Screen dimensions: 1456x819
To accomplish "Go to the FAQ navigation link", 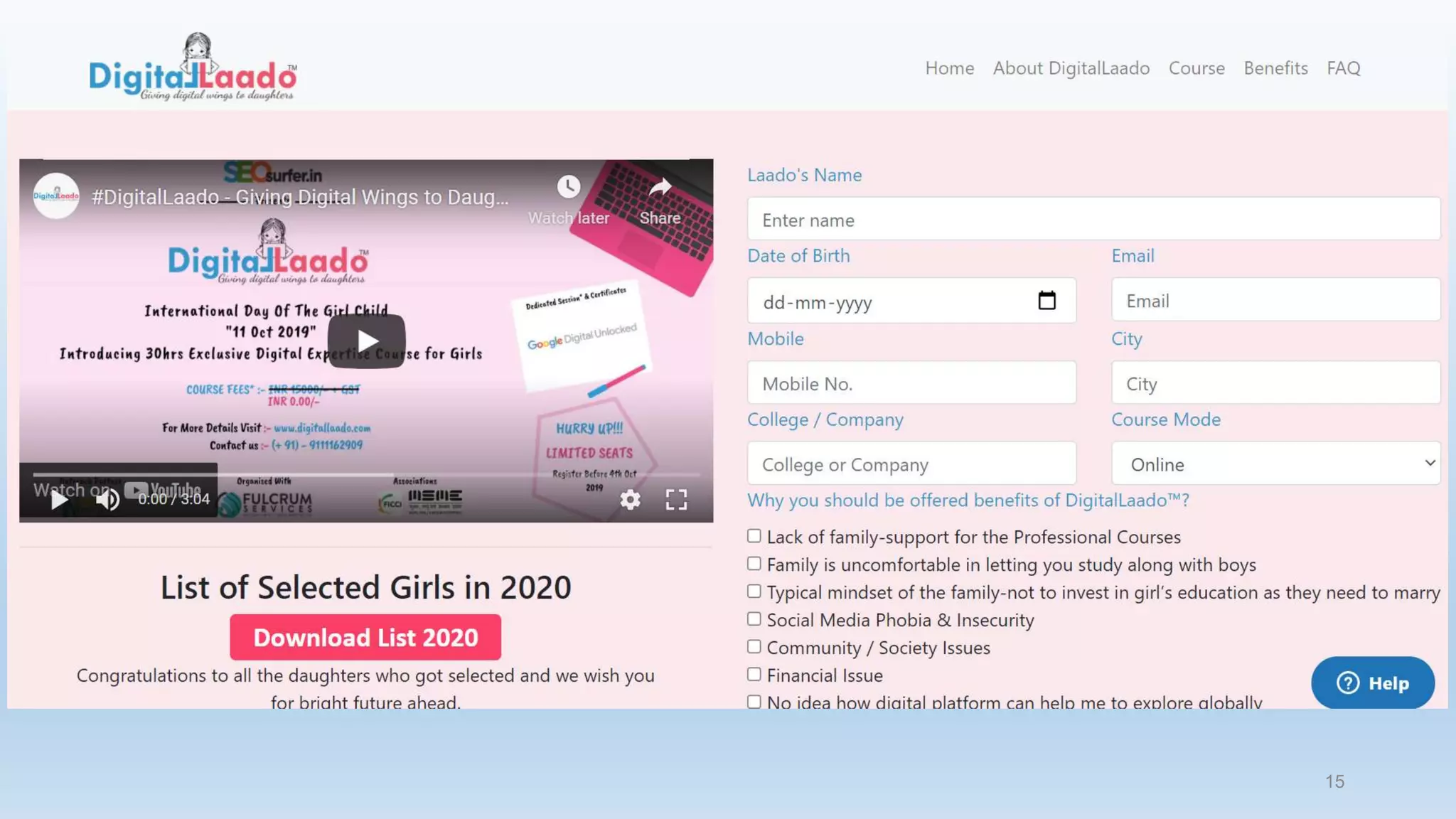I will 1343,68.
